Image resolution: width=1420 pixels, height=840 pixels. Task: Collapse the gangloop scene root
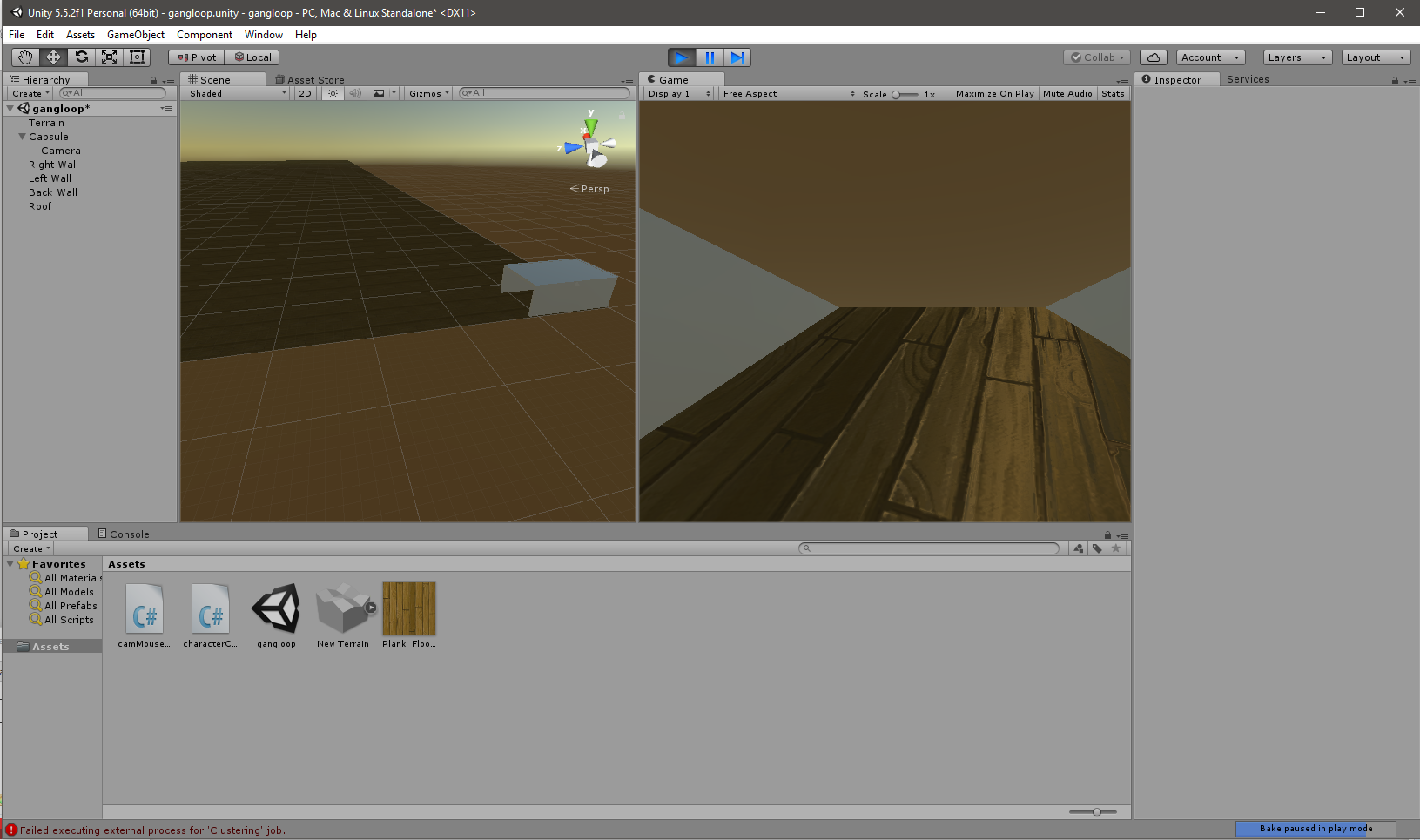coord(10,109)
